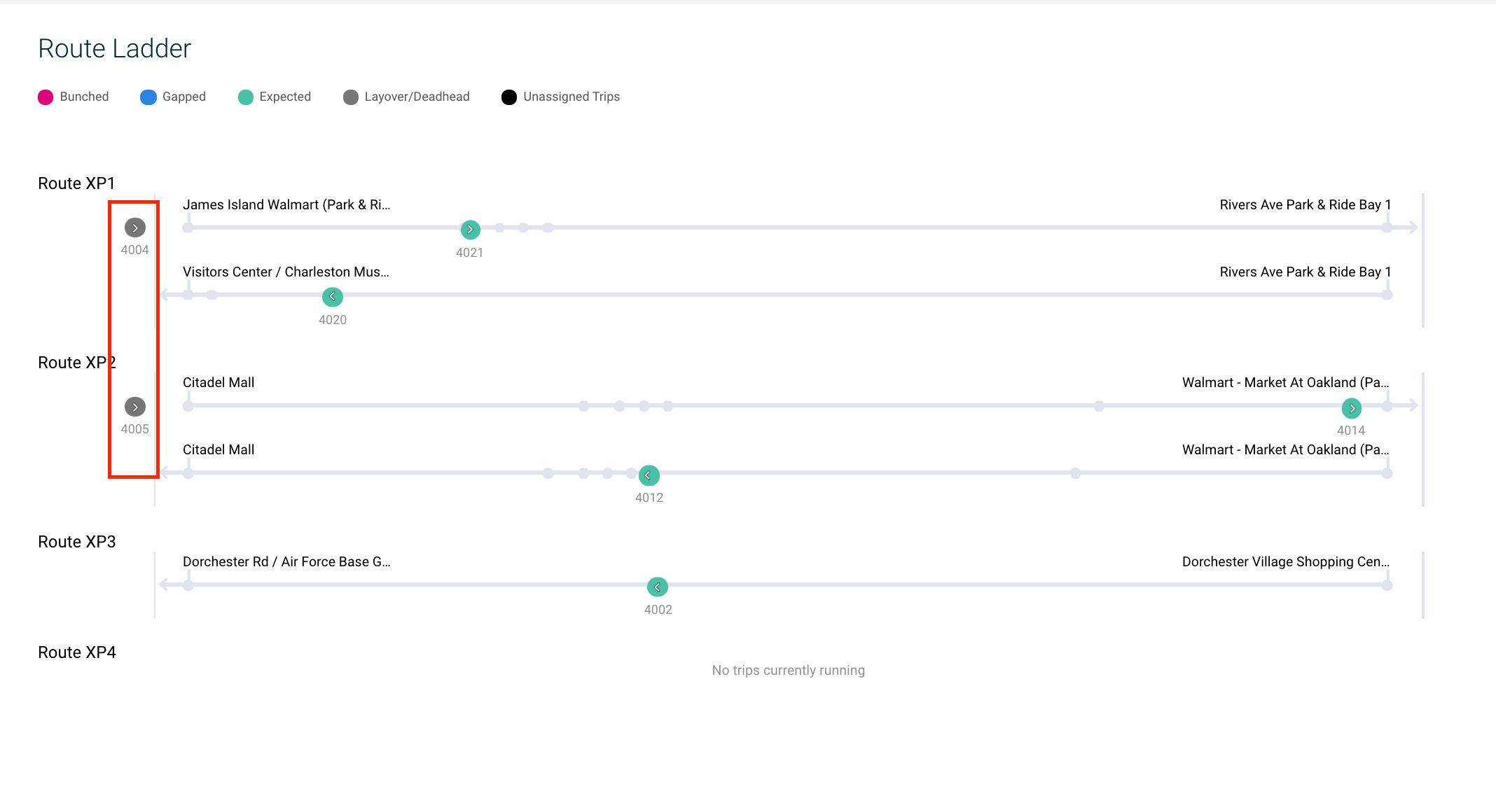Click the gray layover vehicle 4004 icon
The image size is (1496, 812).
(x=134, y=227)
